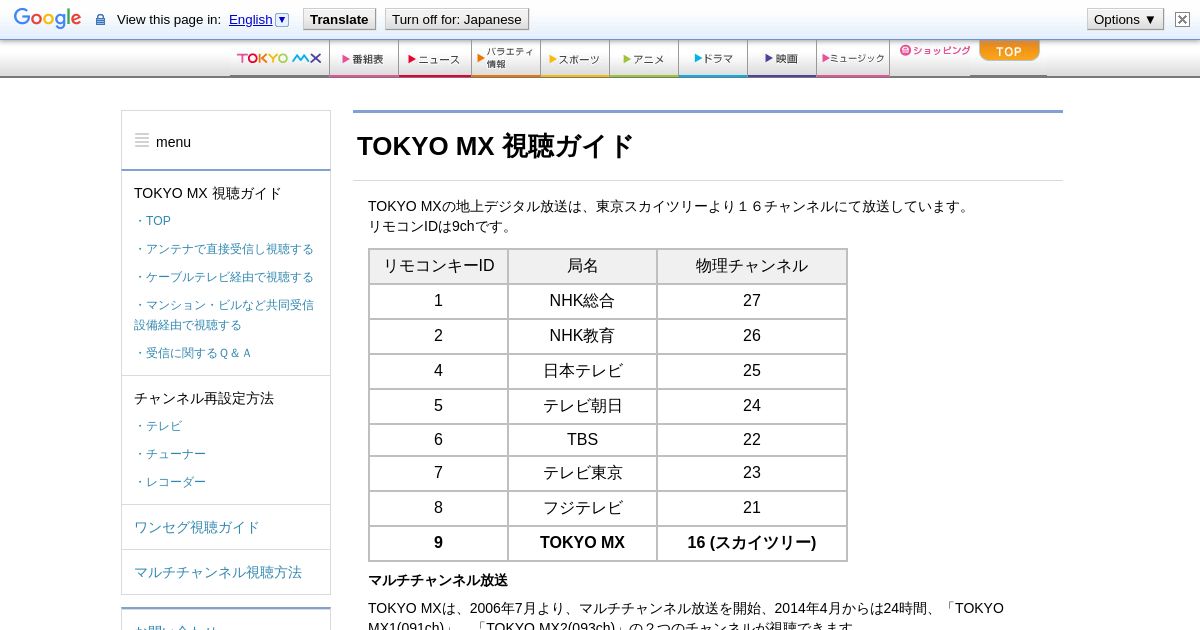This screenshot has width=1200, height=630.
Task: Open アンテナで直接受信し視聴する link
Action: click(x=224, y=249)
